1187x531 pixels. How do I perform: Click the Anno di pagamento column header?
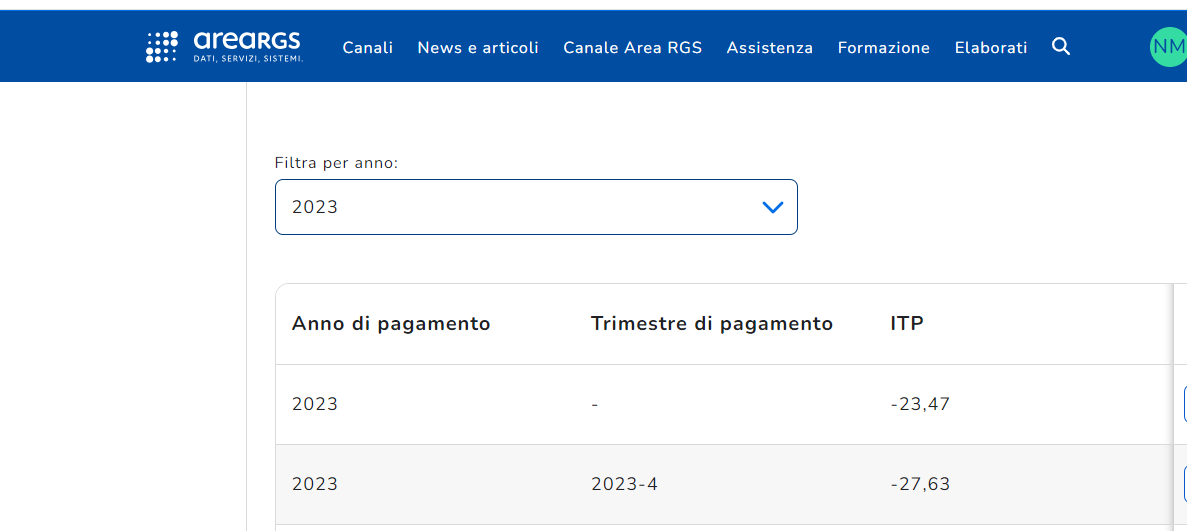391,324
